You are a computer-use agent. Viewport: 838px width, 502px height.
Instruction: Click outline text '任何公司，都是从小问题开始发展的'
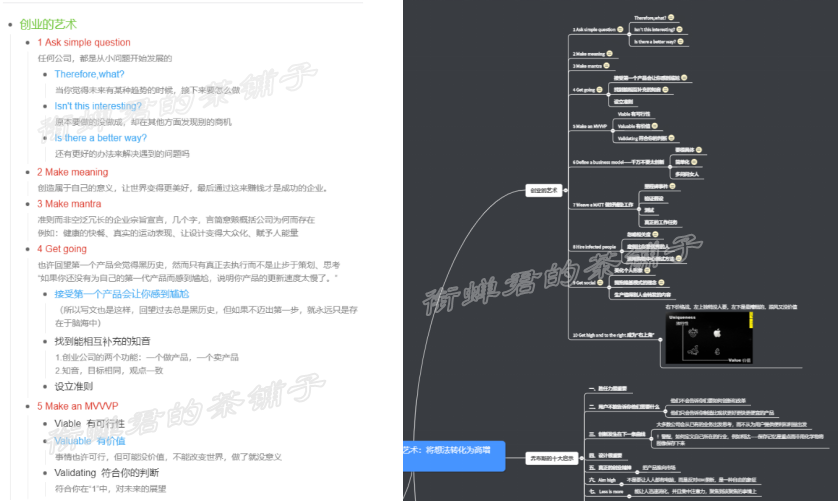point(105,58)
